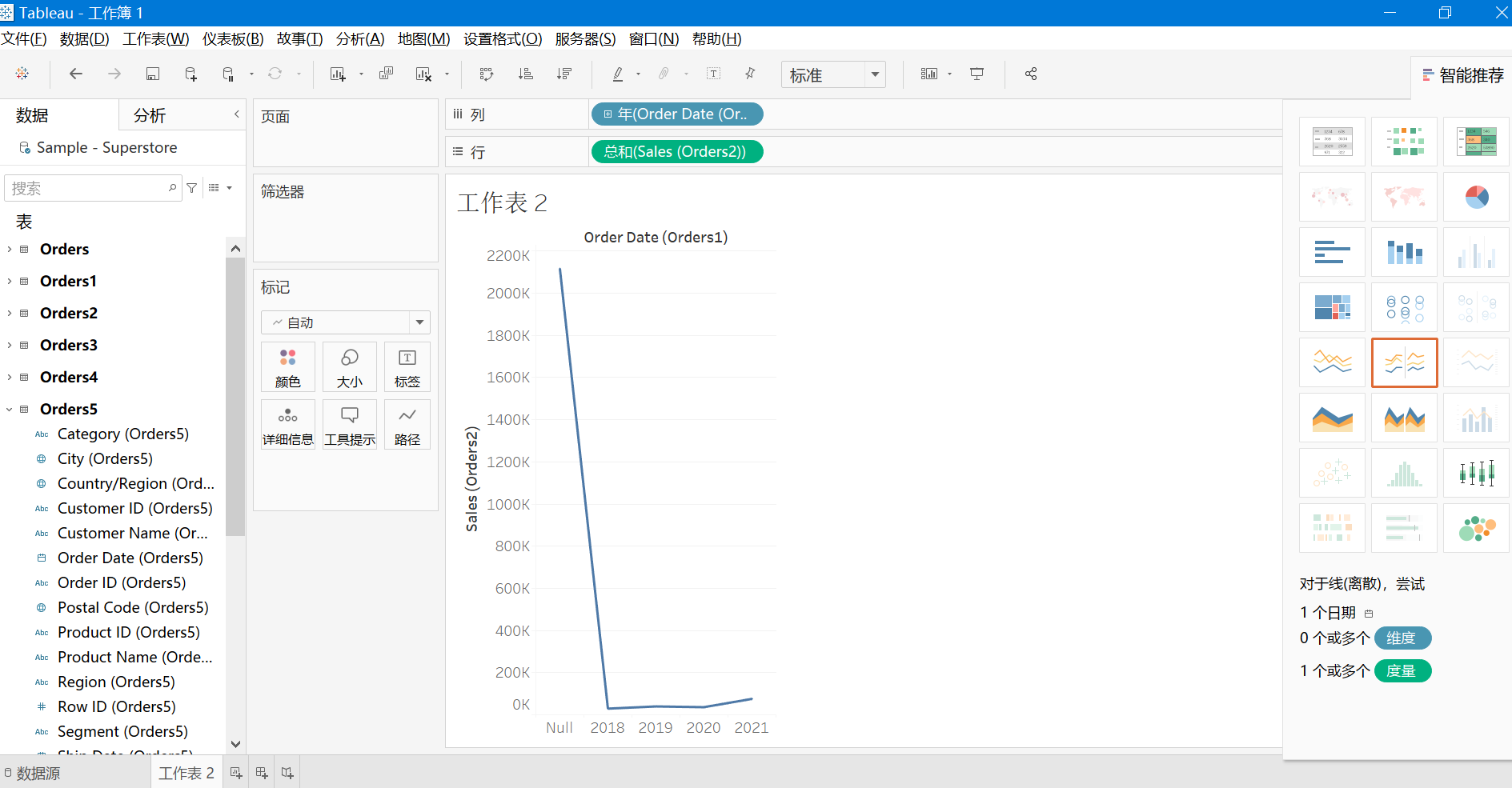Click the data pane scroll down arrow
Viewport: 1512px width, 788px height.
click(x=235, y=744)
